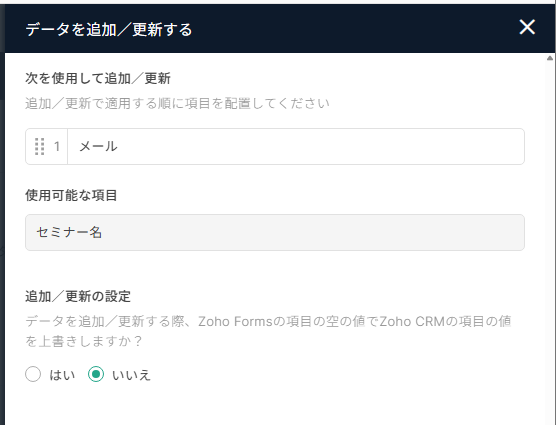Screen dimensions: 556x425
Task: Select the いいえ radio button
Action: [x=96, y=374]
